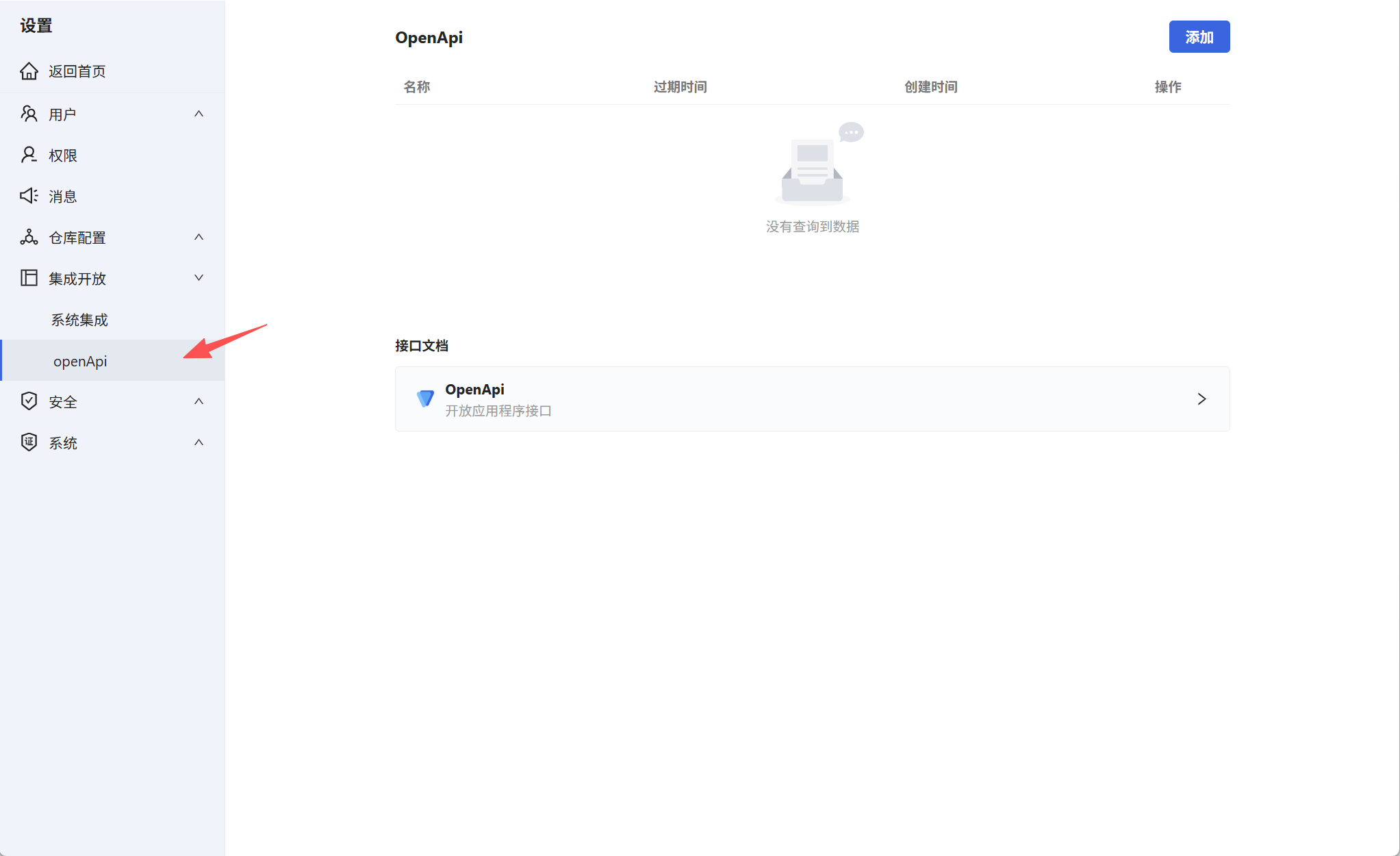Click the 用户 users icon
This screenshot has width=1400, height=856.
(29, 114)
